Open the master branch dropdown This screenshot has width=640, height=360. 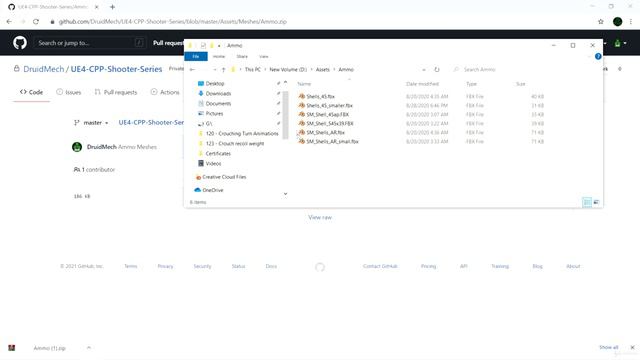(x=91, y=122)
